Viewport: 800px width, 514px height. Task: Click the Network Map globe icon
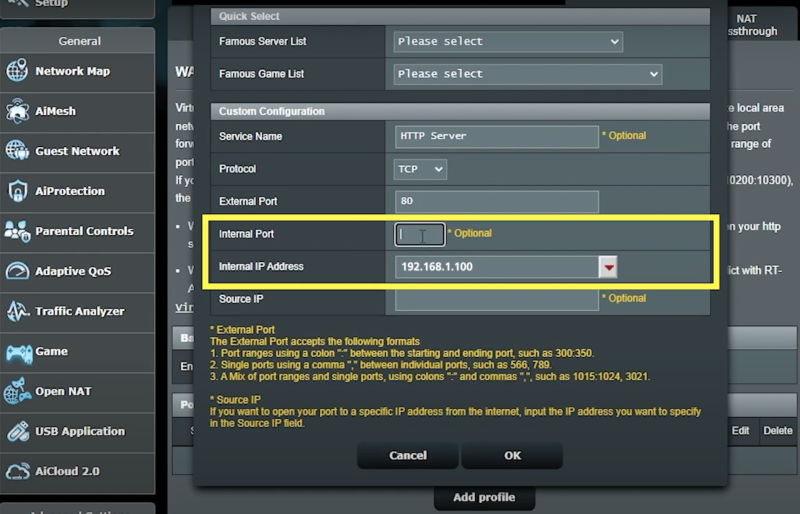click(x=17, y=70)
